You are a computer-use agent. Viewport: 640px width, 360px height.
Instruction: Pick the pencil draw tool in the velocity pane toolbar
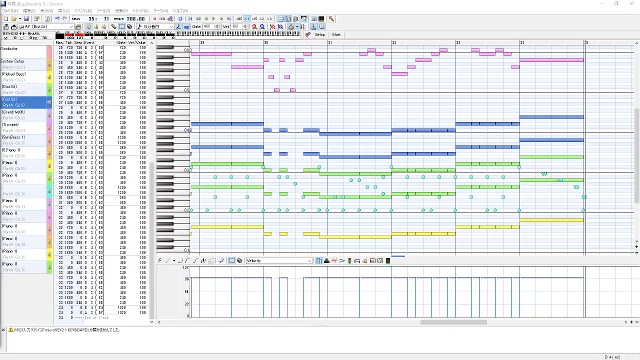click(x=160, y=260)
